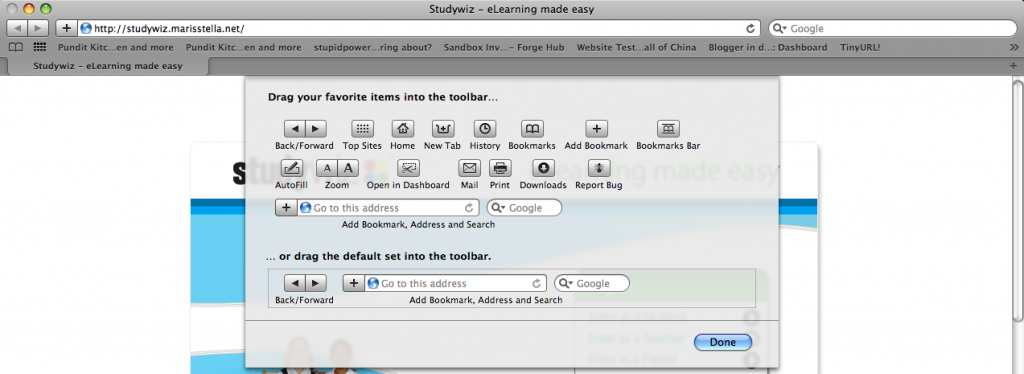Click the Forward arrow in Safari toolbar
This screenshot has width=1024, height=374.
(x=38, y=28)
